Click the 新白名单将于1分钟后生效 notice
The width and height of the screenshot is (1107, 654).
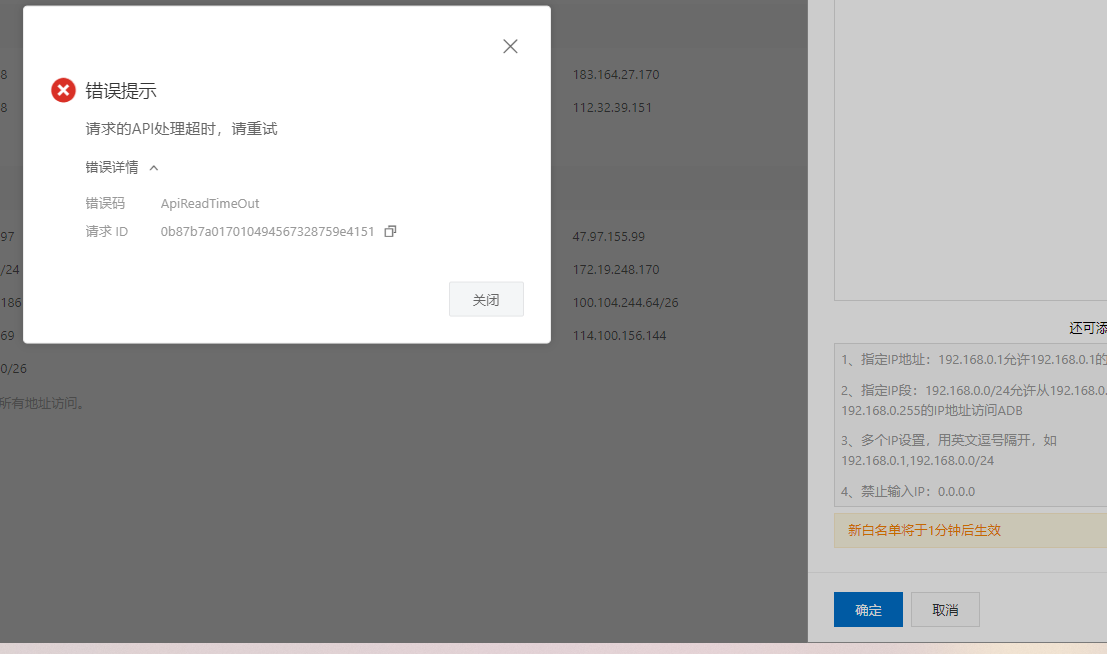coord(970,530)
